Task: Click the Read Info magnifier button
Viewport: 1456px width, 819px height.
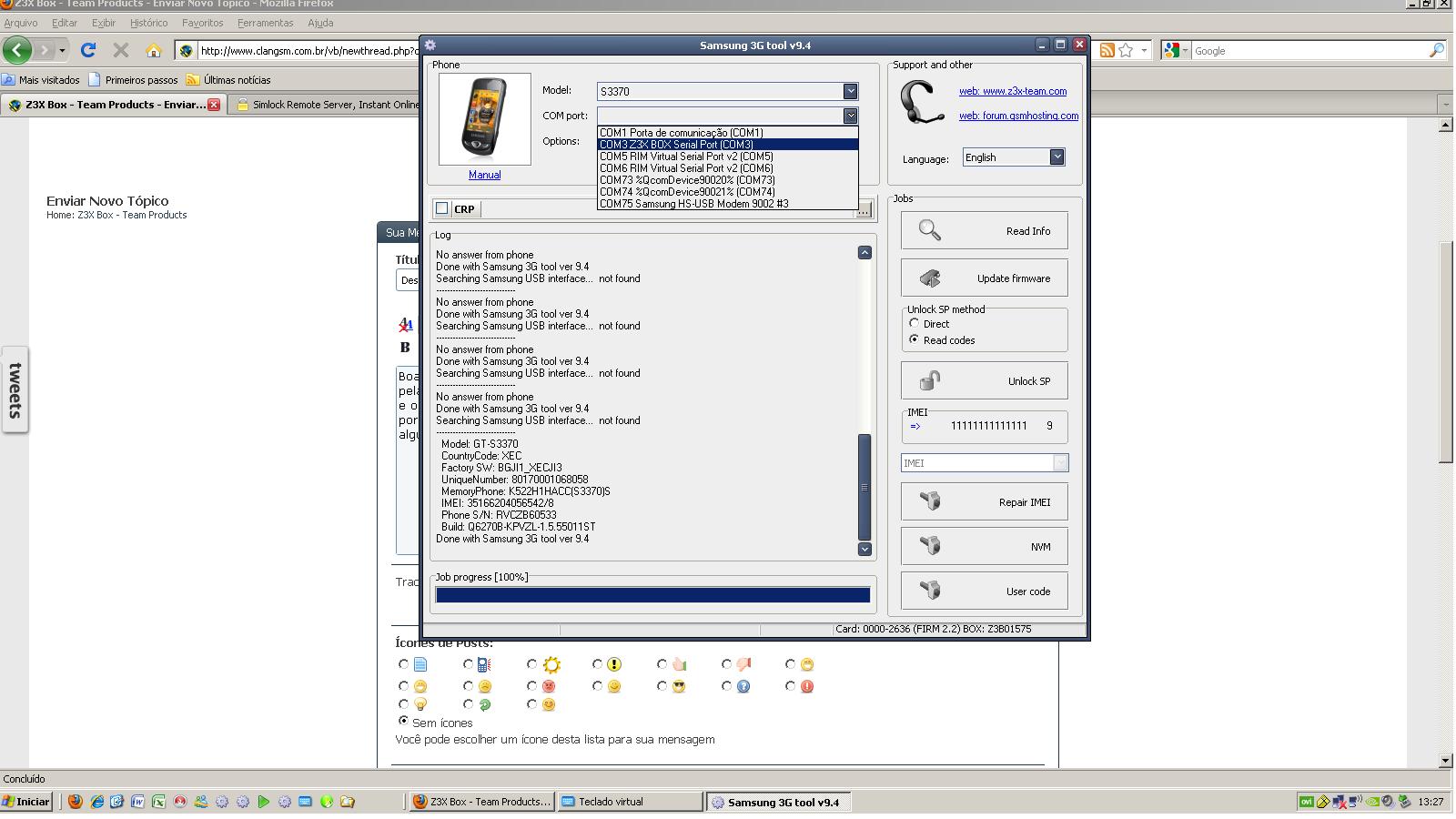Action: pyautogui.click(x=984, y=231)
